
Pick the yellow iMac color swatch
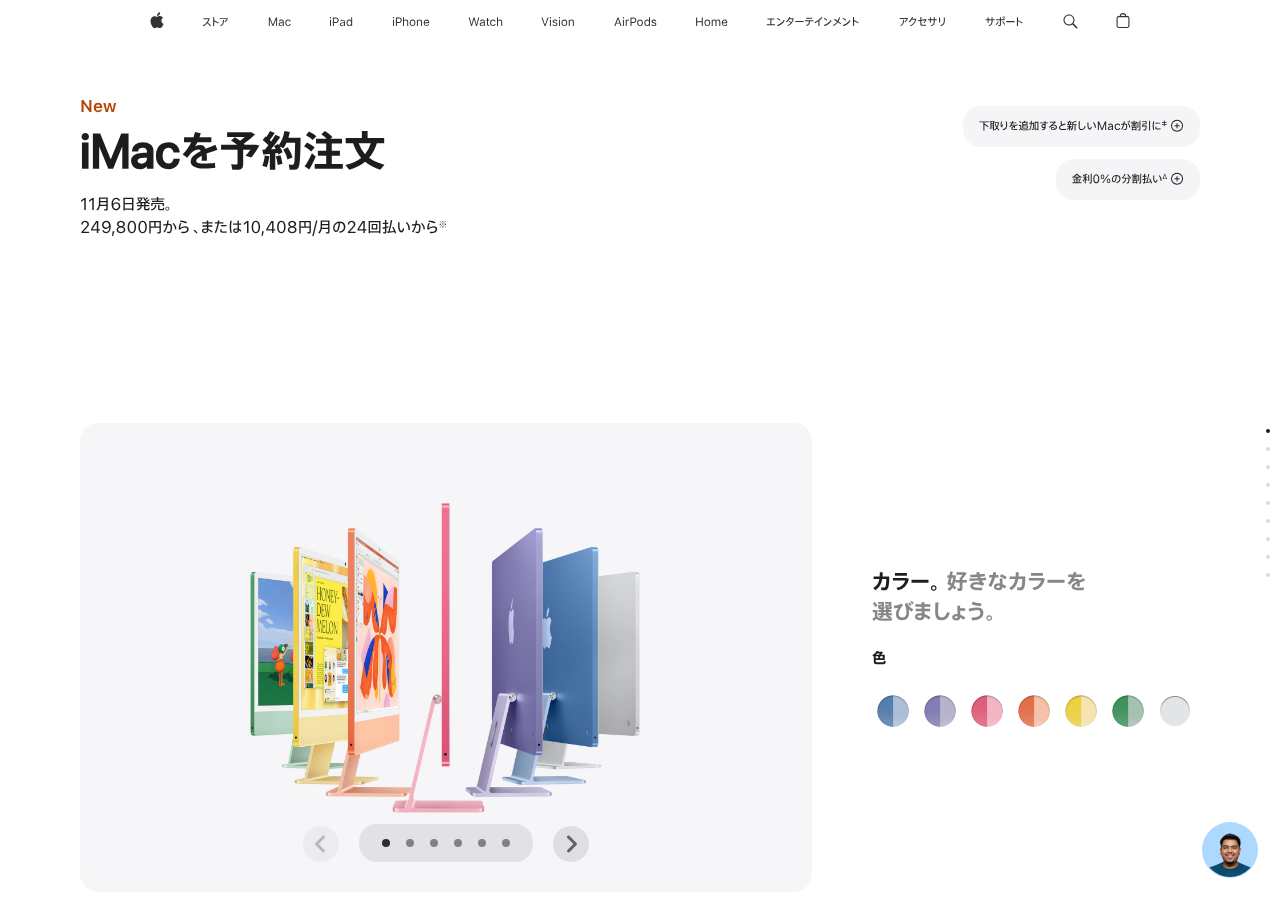[1081, 711]
